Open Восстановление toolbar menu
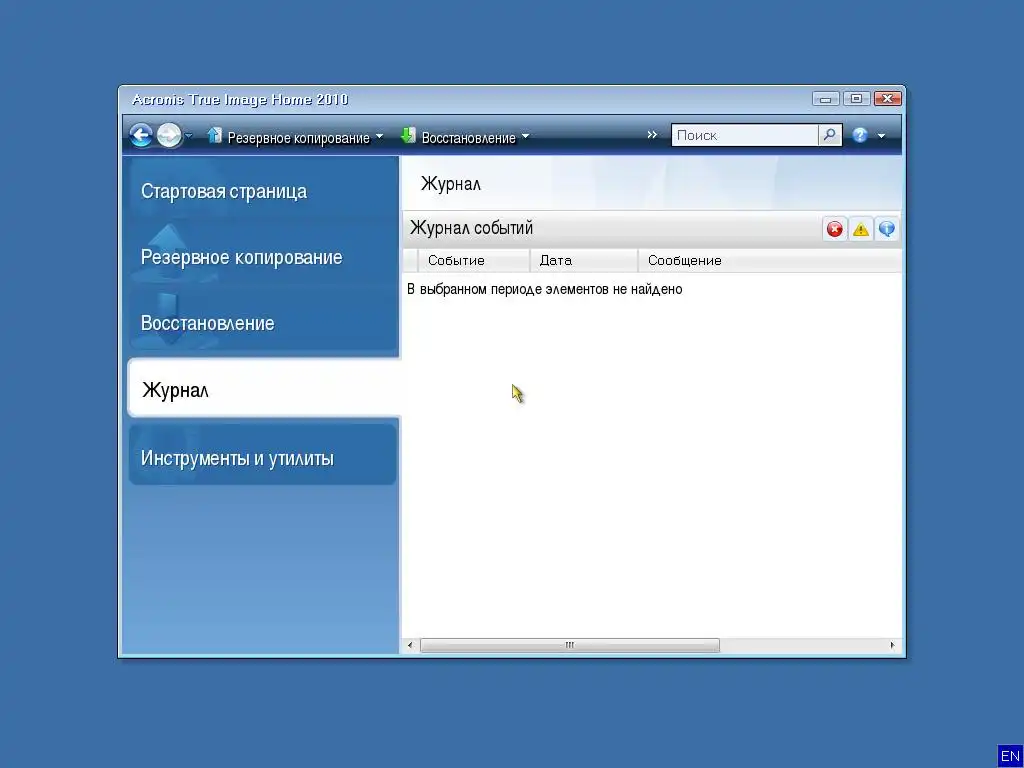The height and width of the screenshot is (768, 1024). [x=468, y=138]
